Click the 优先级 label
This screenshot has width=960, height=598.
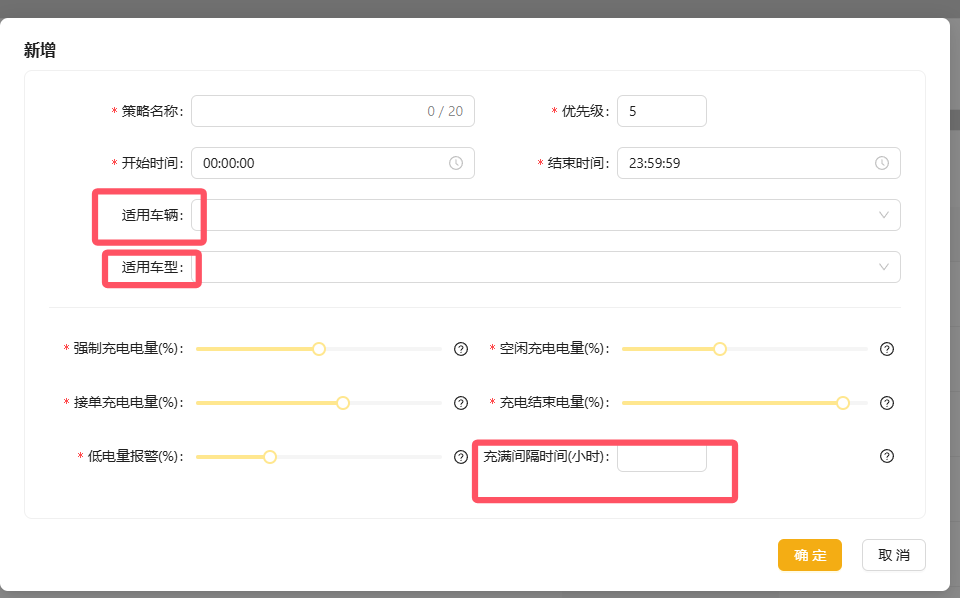(x=585, y=111)
